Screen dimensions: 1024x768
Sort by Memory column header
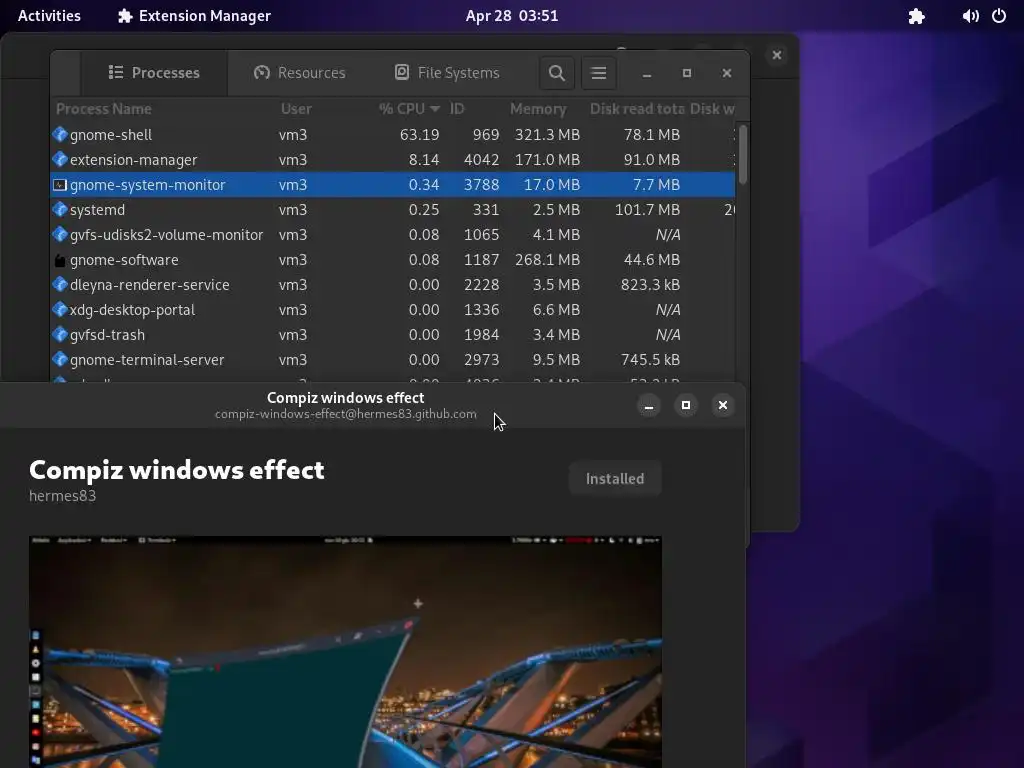click(538, 109)
